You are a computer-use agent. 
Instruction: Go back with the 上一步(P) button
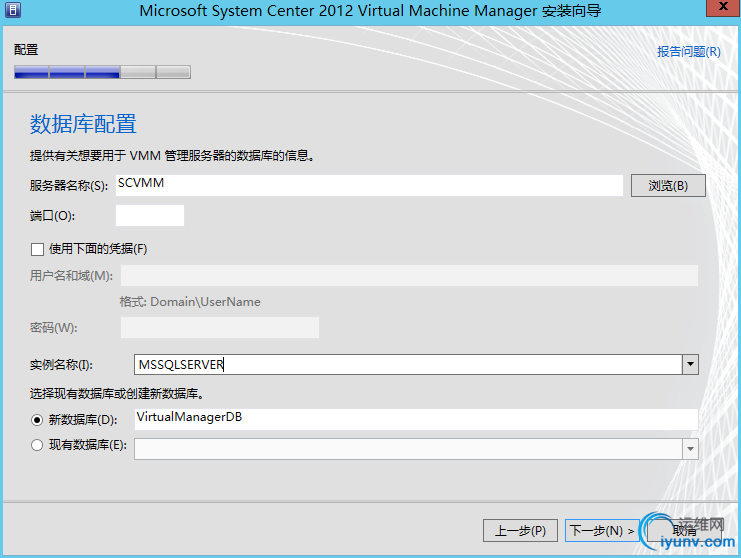[x=520, y=531]
